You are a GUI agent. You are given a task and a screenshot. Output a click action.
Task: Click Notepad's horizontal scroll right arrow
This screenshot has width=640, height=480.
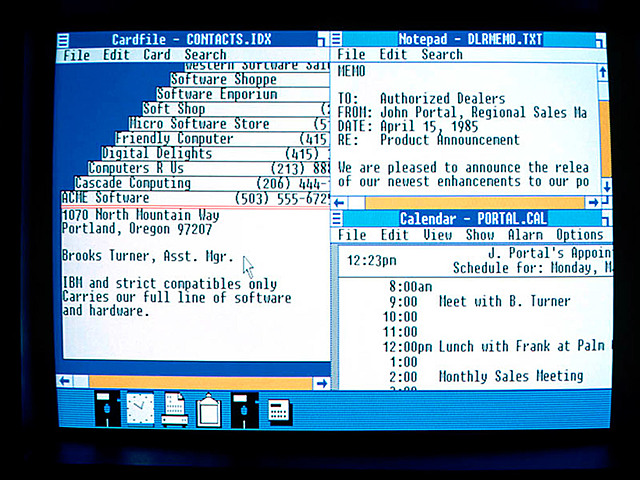[x=593, y=202]
